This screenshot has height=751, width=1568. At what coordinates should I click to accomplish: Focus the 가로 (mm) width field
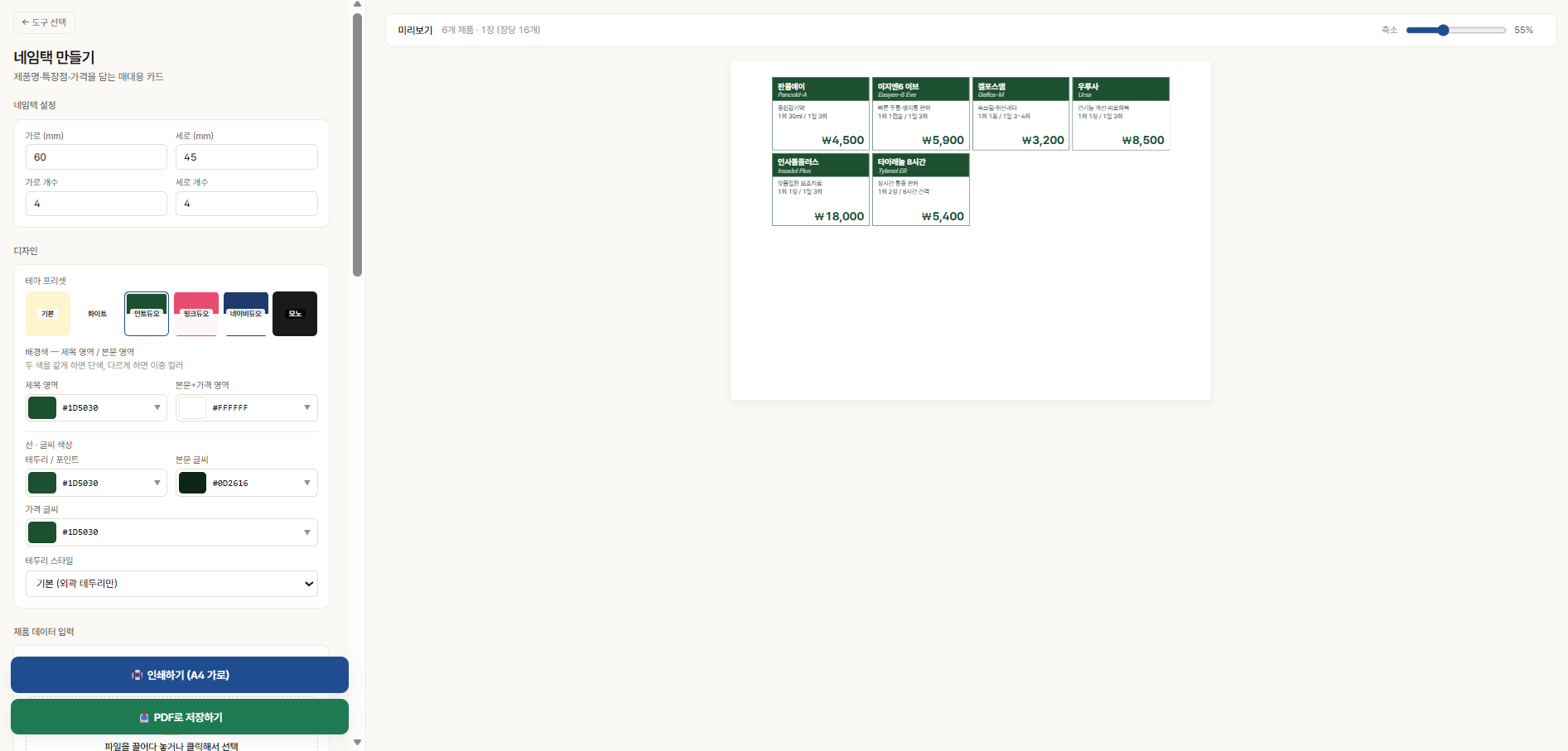coord(97,157)
